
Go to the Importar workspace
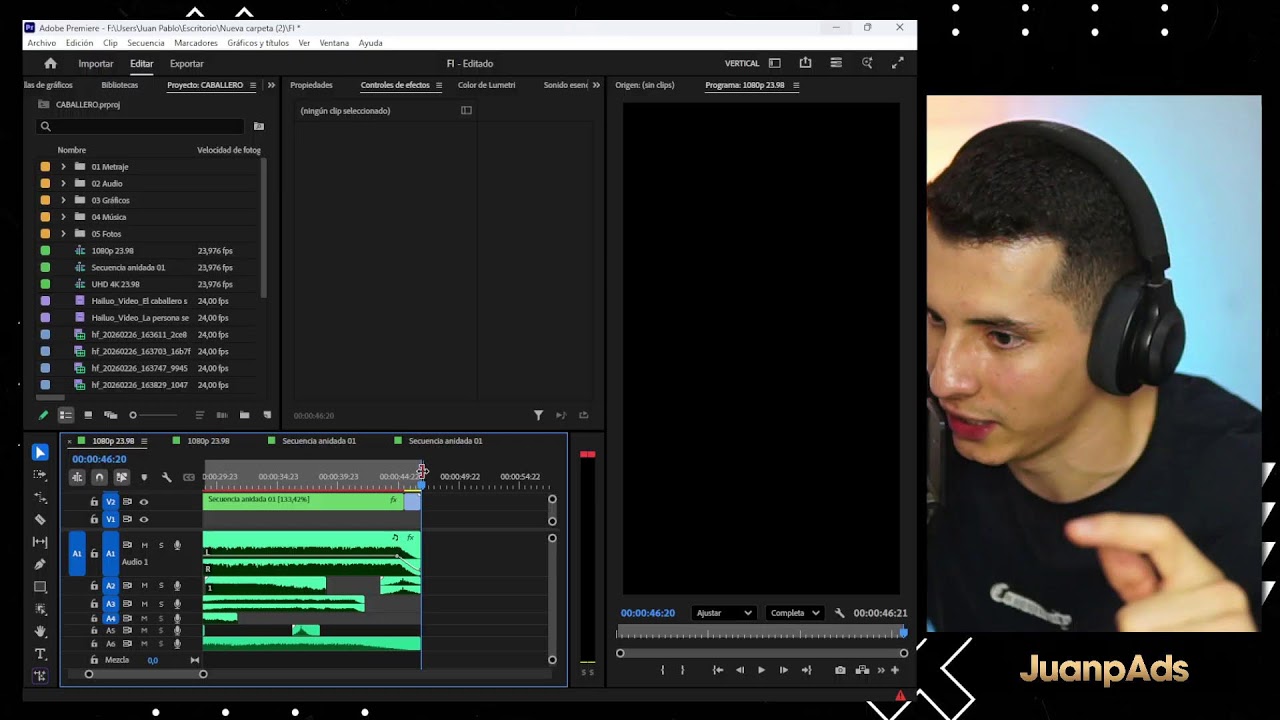coord(96,63)
